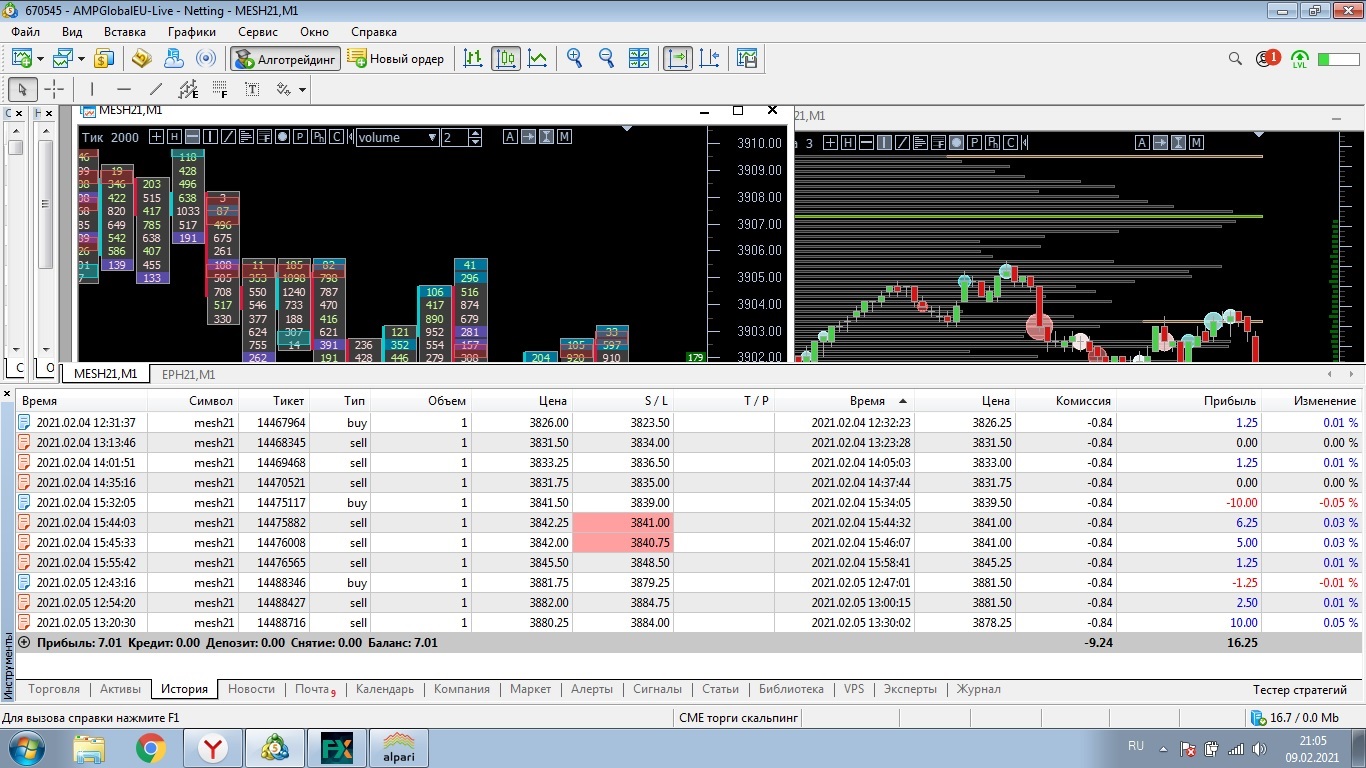Toggle the M button in MESH21 chart
This screenshot has height=768, width=1366.
point(565,137)
